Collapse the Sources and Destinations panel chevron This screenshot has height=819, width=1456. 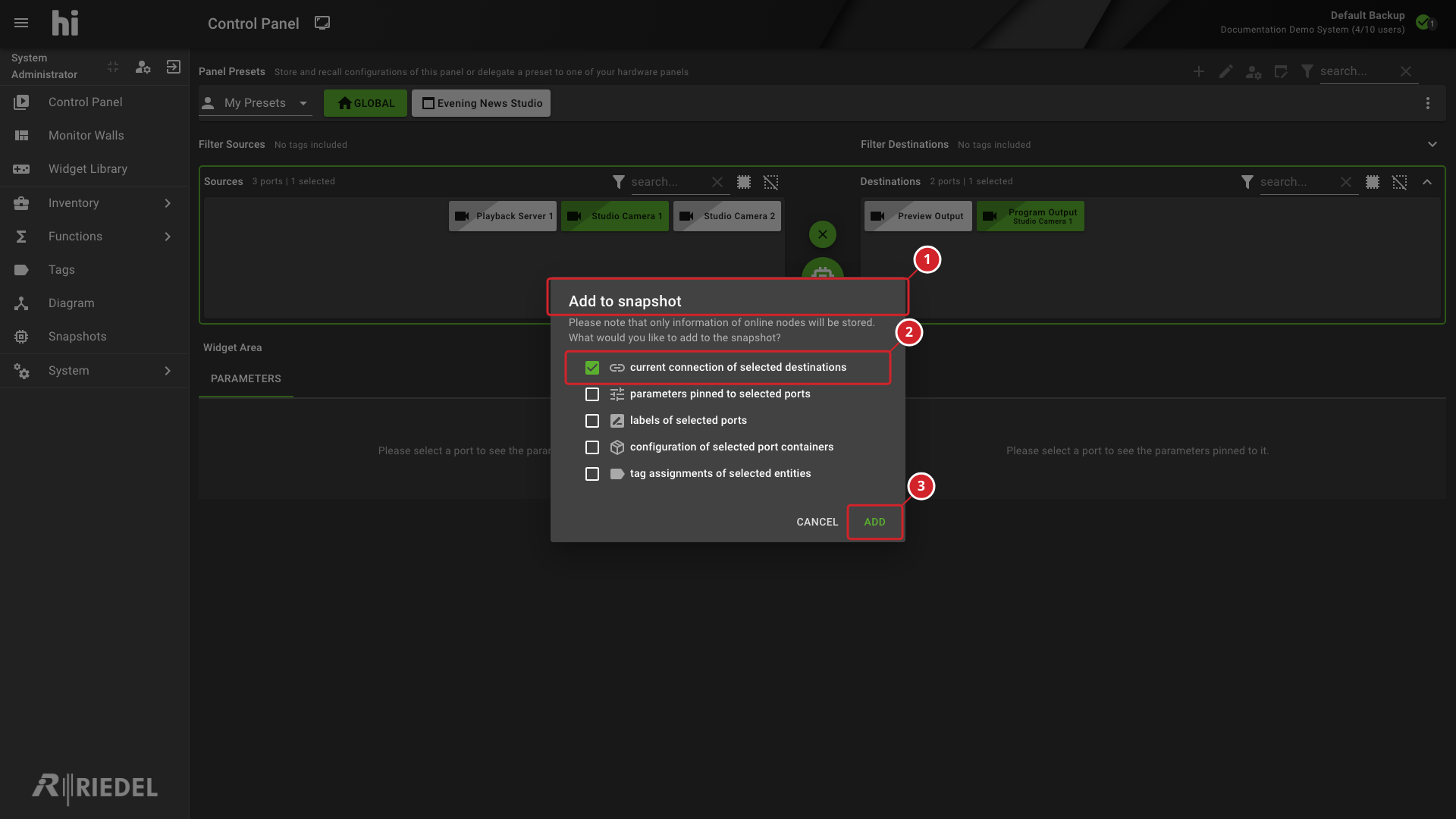pos(1427,182)
